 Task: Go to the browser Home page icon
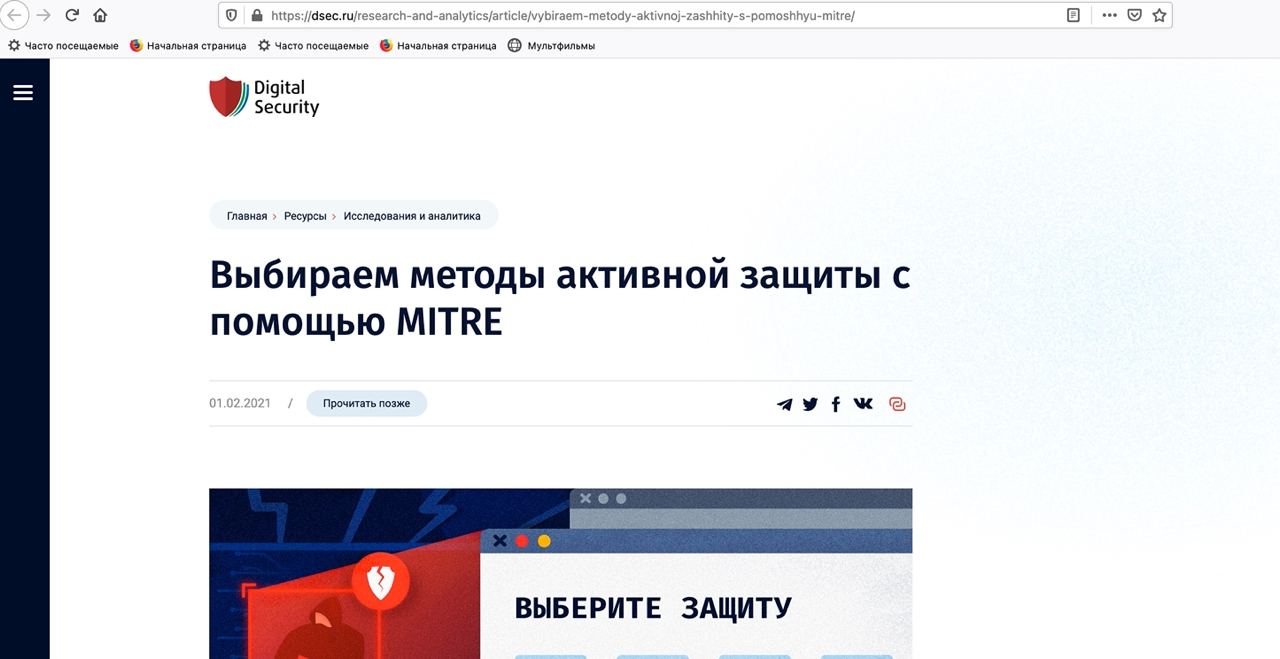pos(100,15)
